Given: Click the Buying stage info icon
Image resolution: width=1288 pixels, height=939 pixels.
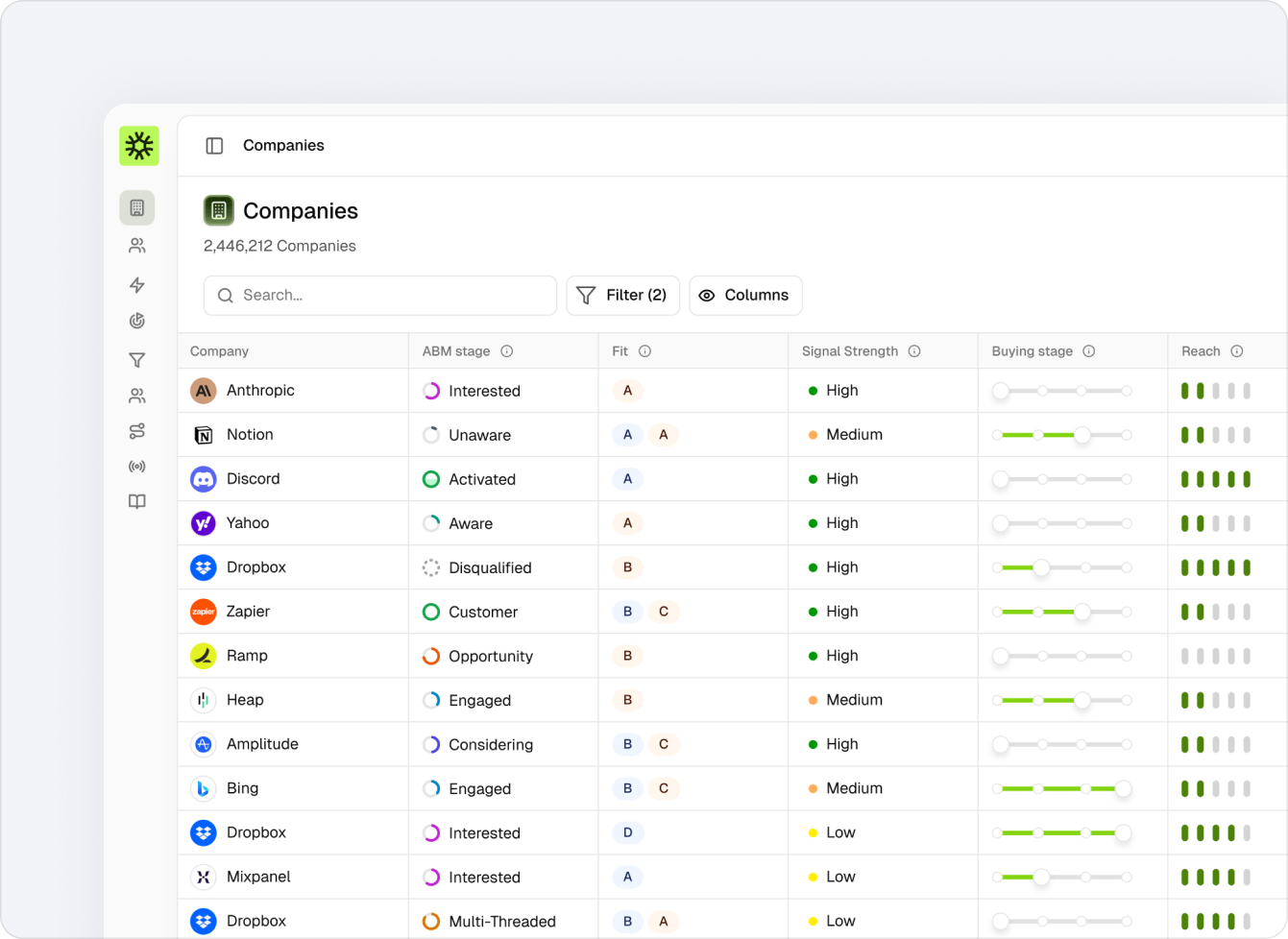Looking at the screenshot, I should pyautogui.click(x=1089, y=351).
